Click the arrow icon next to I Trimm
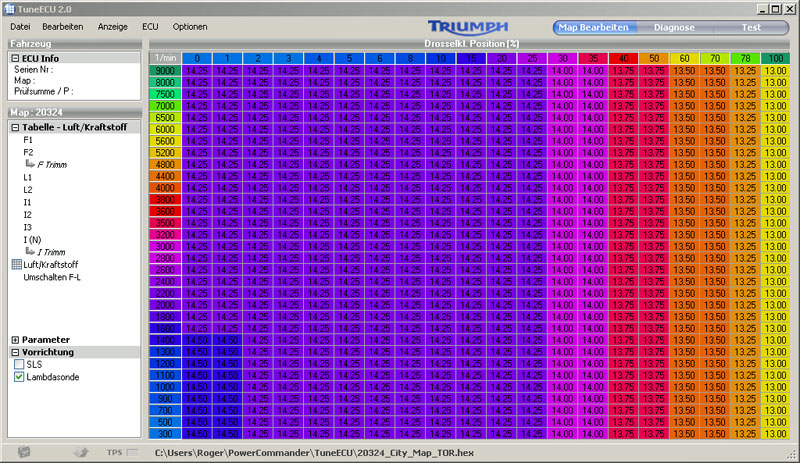The image size is (800, 463). click(x=30, y=251)
